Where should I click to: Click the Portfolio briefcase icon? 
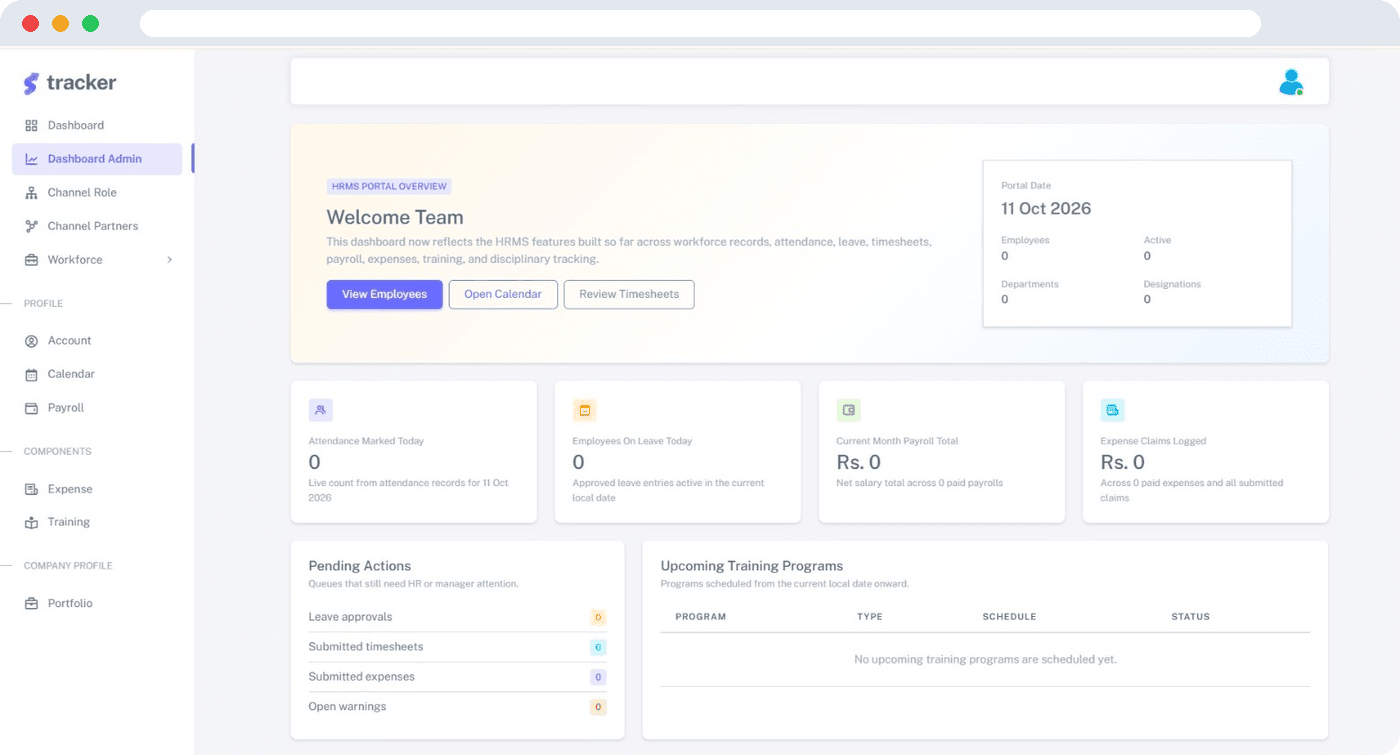coord(31,603)
